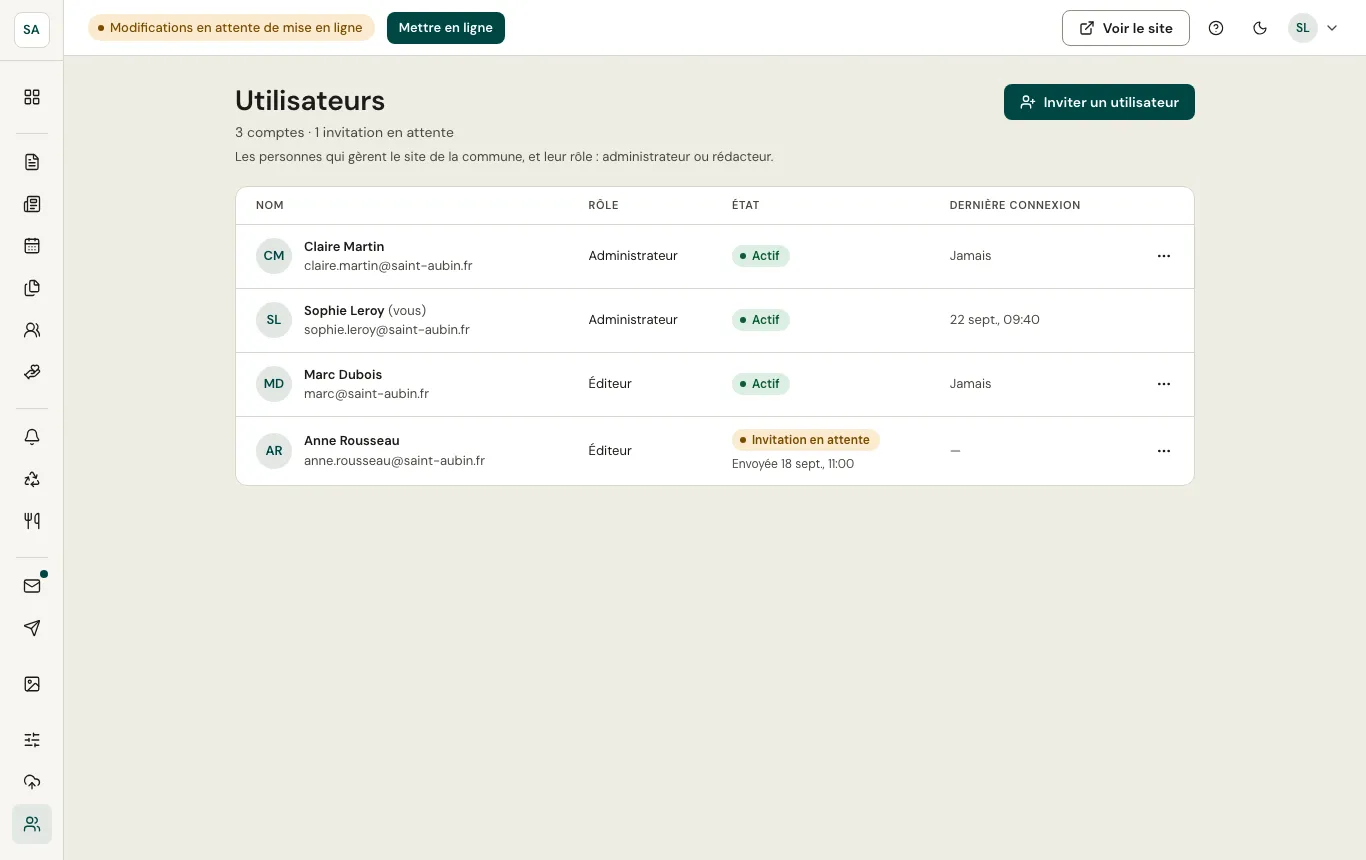Click email anne.rousseau@saint-aubin.fr
The width and height of the screenshot is (1366, 860).
(394, 461)
